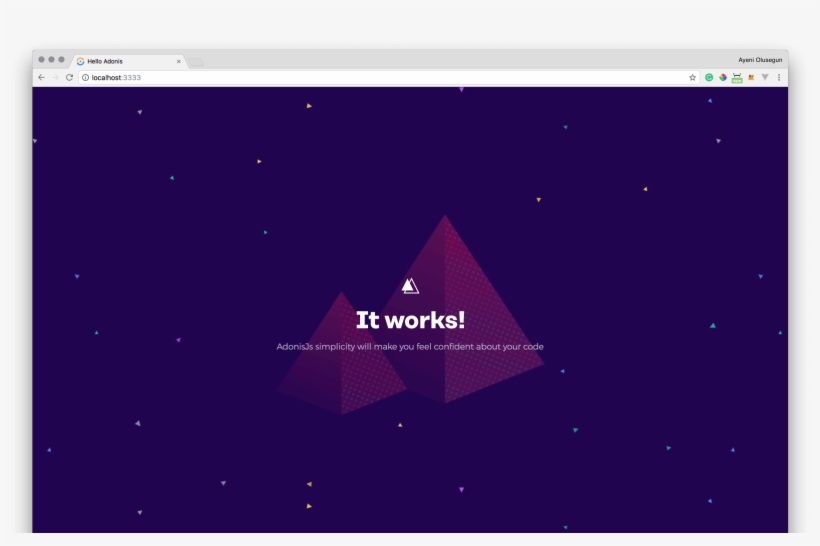The width and height of the screenshot is (820, 546).
Task: Select the Hello Adonis tab
Action: pos(128,61)
